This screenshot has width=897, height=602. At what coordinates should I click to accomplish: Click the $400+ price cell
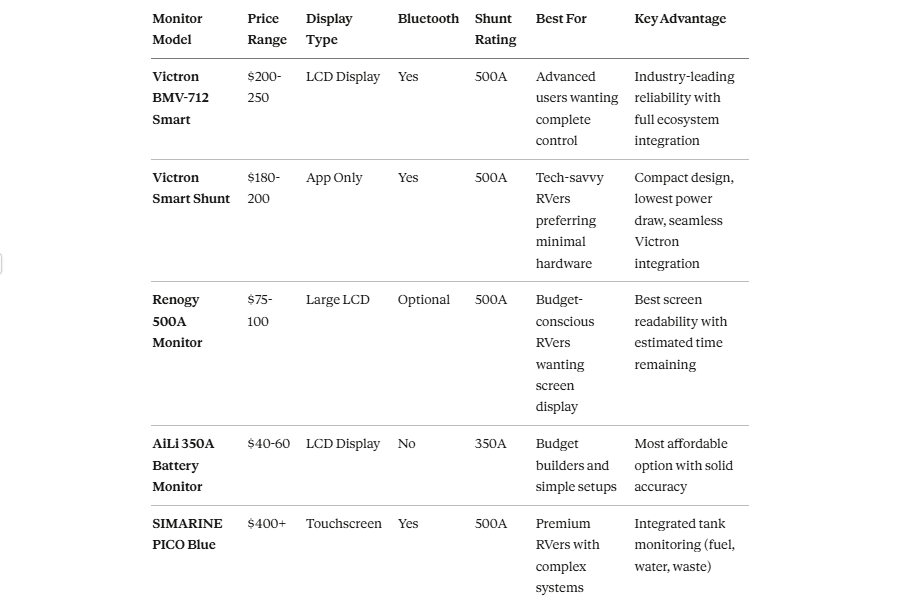click(x=266, y=524)
